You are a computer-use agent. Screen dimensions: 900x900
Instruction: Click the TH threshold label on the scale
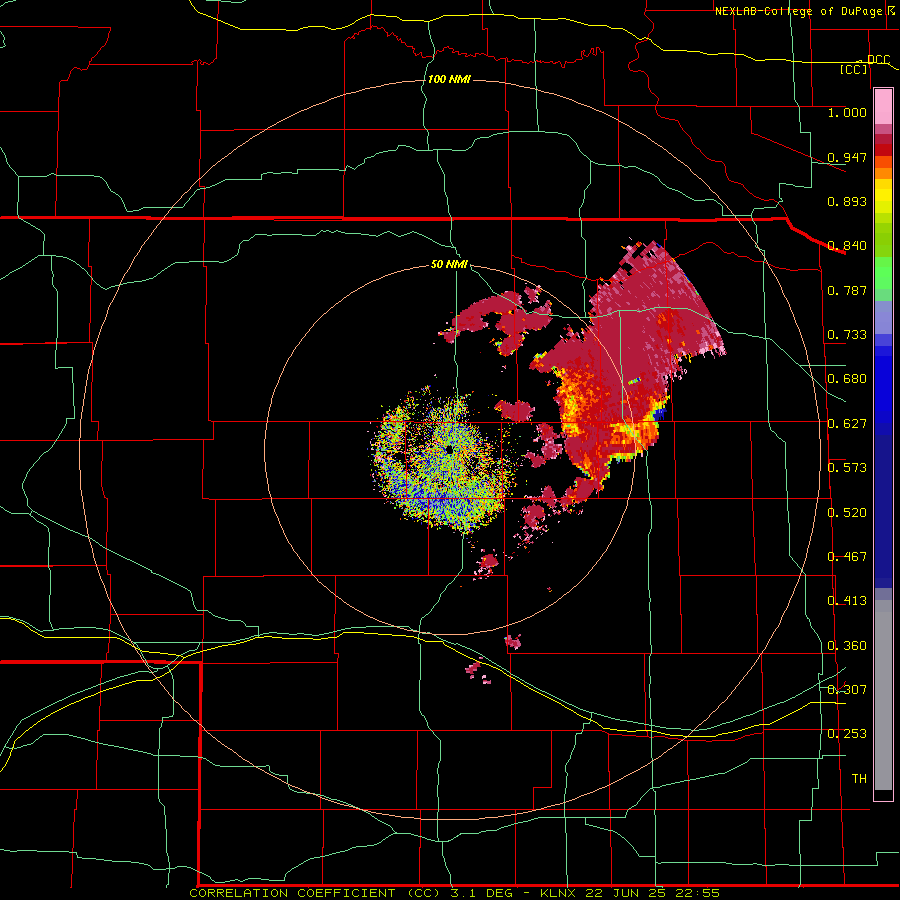point(859,779)
